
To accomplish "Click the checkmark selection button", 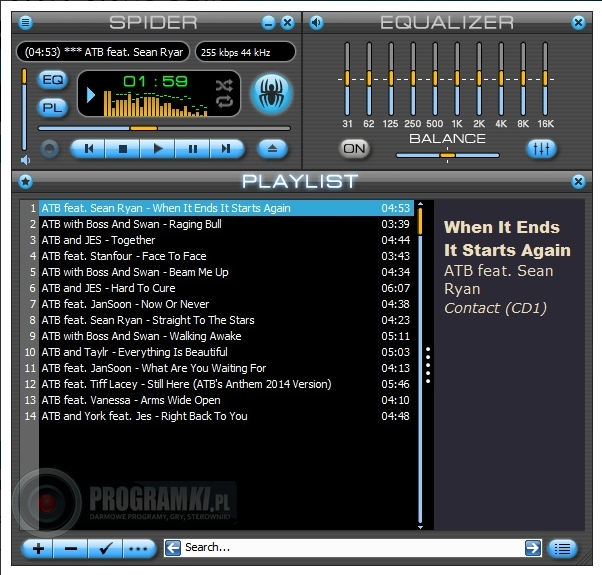I will point(105,549).
